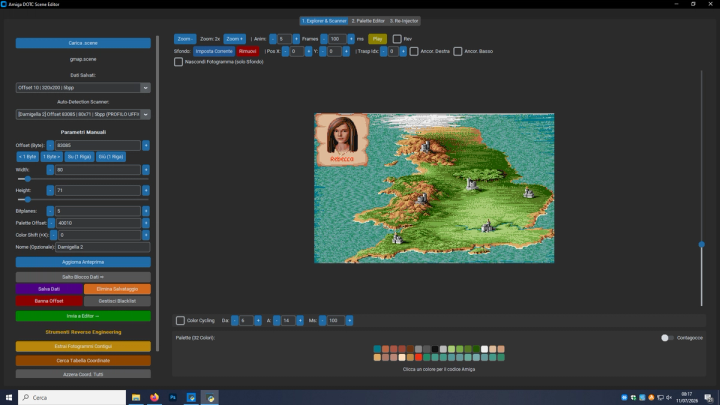Launch Firefox from the taskbar

[x=154, y=397]
